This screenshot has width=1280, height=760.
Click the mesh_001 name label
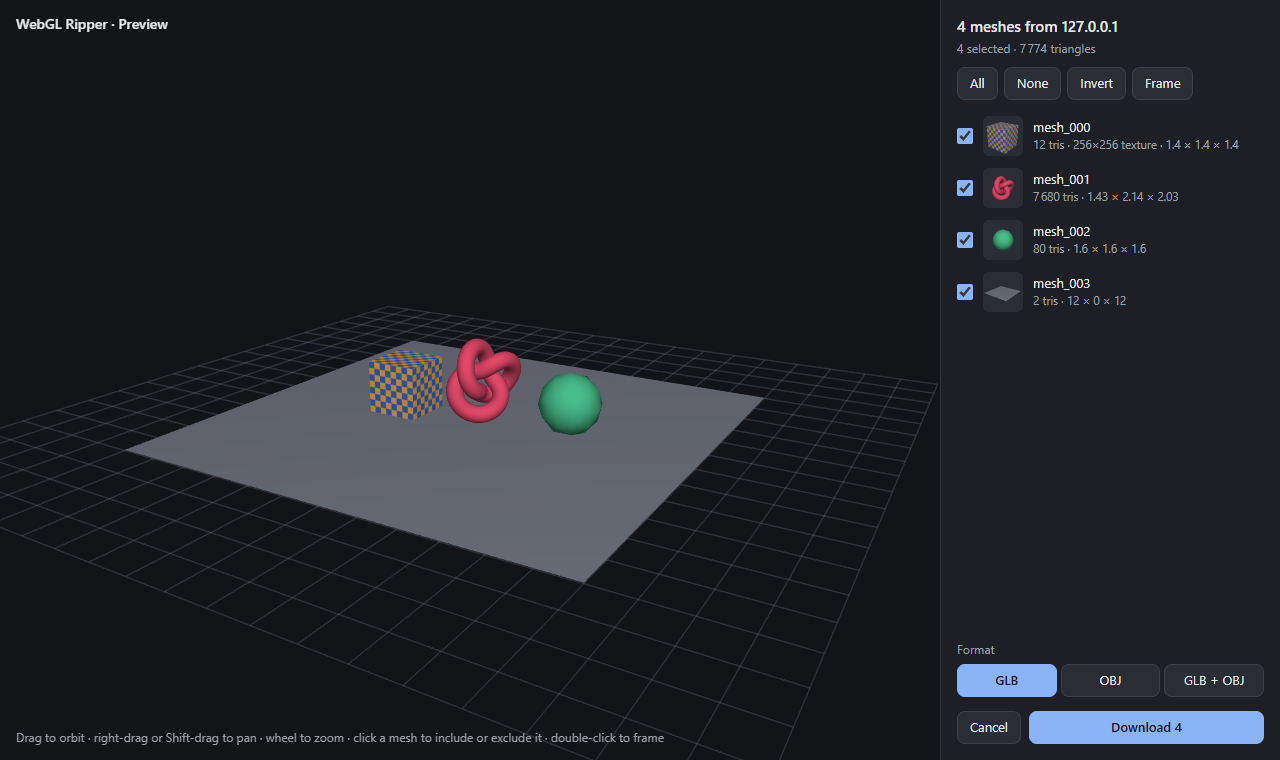click(1061, 179)
